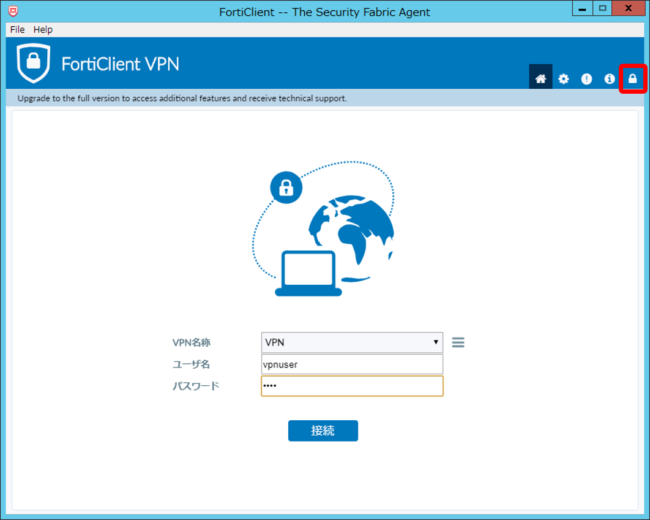Image resolution: width=650 pixels, height=520 pixels.
Task: Open the Help menu
Action: (x=43, y=29)
